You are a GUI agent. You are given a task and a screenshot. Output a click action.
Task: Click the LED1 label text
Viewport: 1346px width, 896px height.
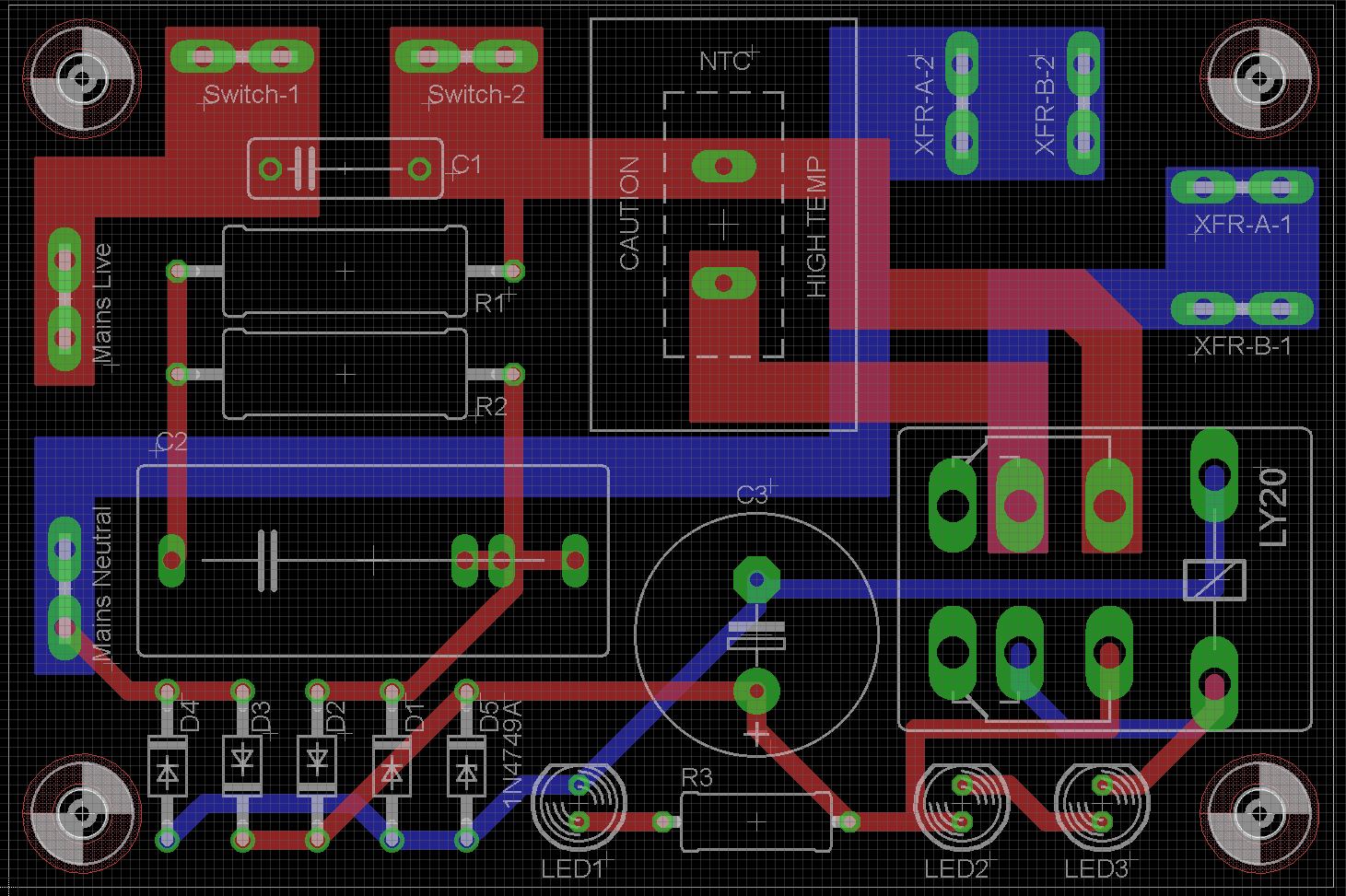coord(571,868)
